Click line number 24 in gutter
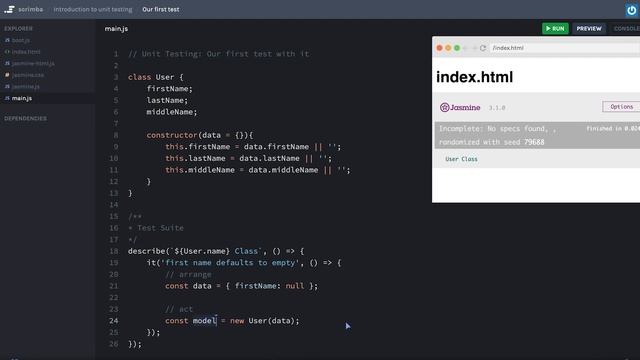The image size is (640, 360). 113,321
